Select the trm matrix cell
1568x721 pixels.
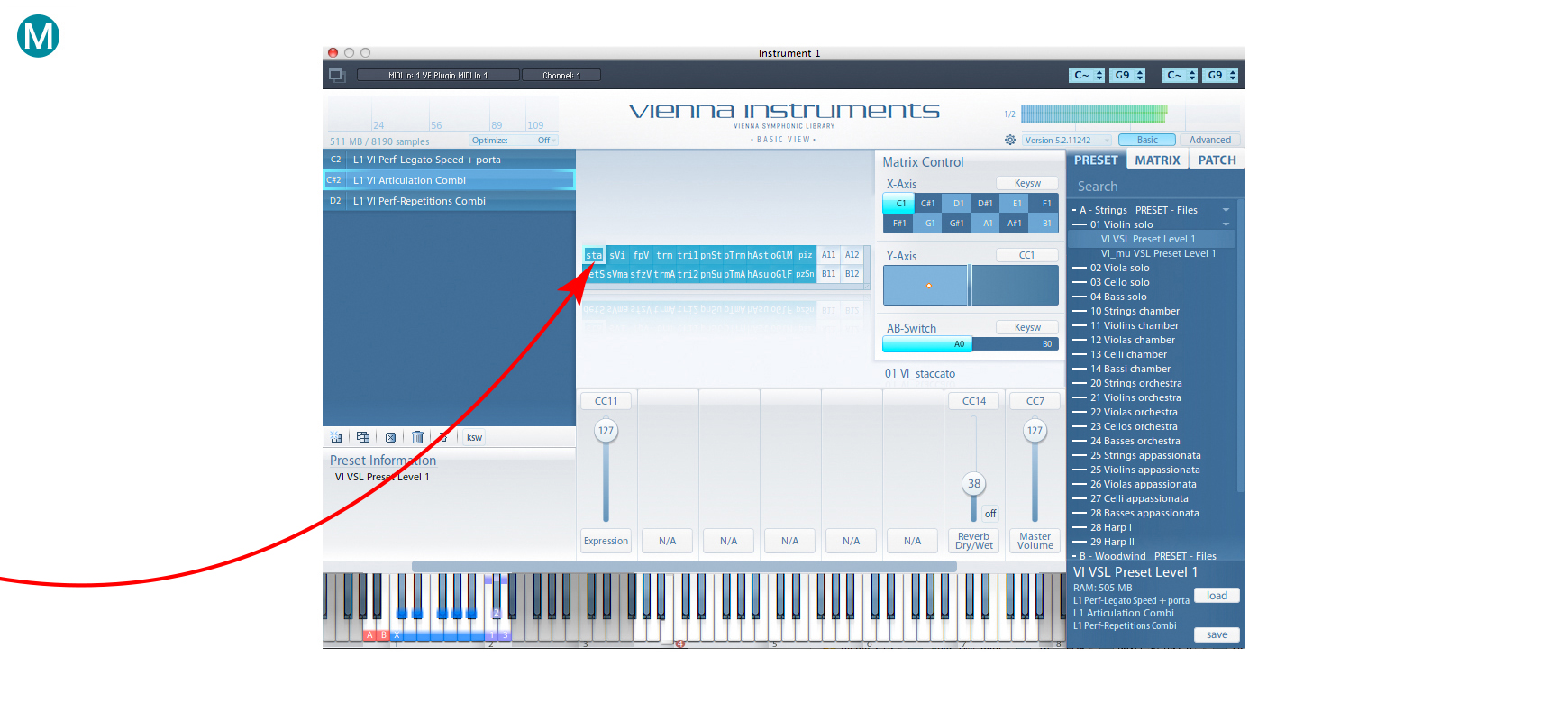pyautogui.click(x=664, y=255)
